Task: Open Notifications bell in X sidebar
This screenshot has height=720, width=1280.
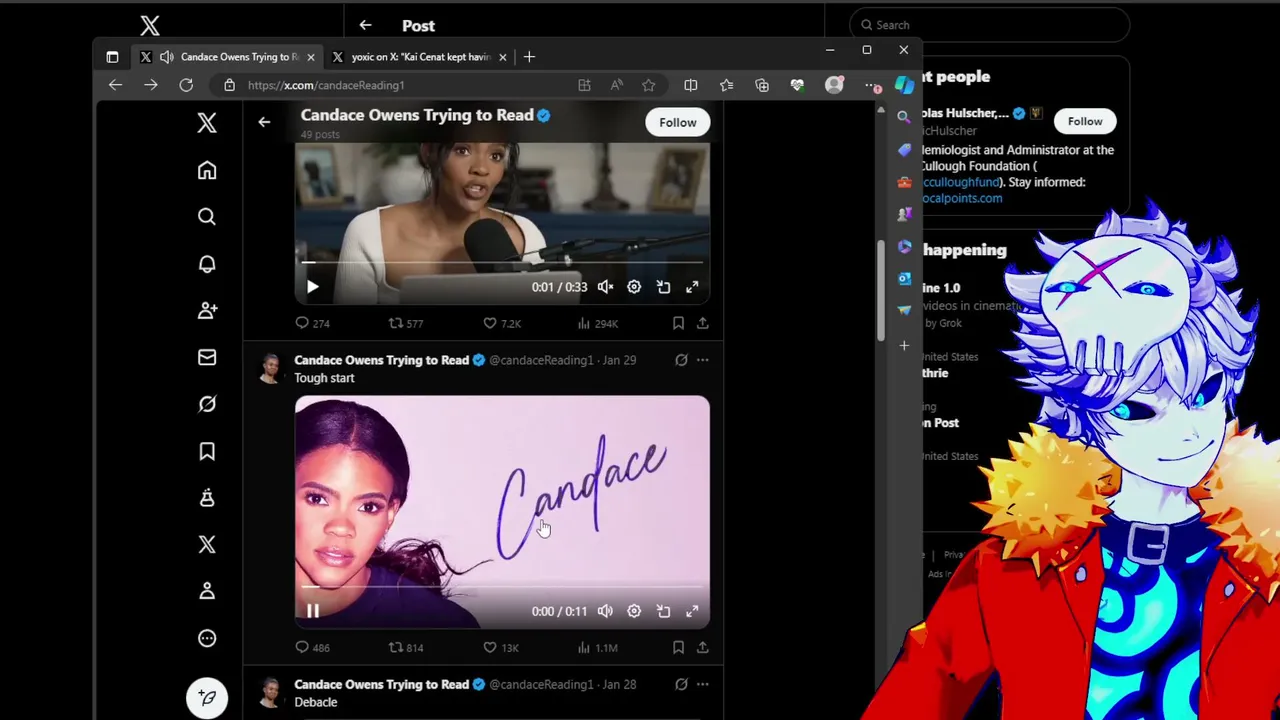Action: [207, 264]
